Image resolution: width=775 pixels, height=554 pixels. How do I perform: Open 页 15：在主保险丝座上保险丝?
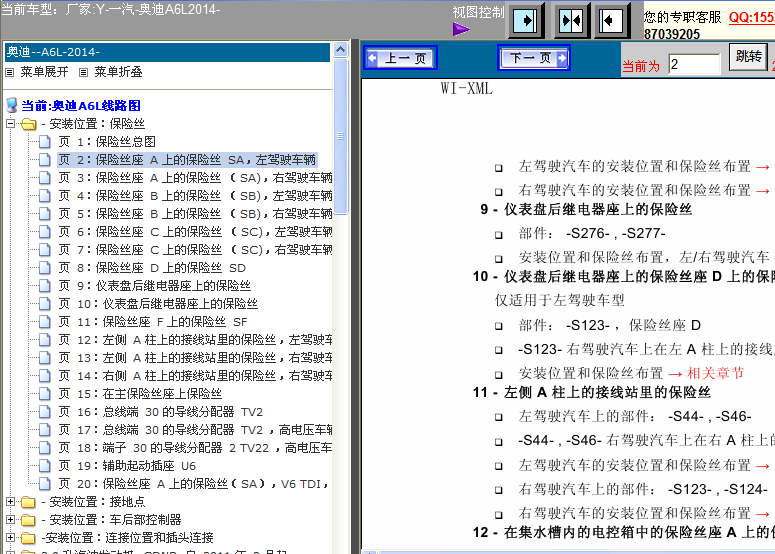pos(140,393)
